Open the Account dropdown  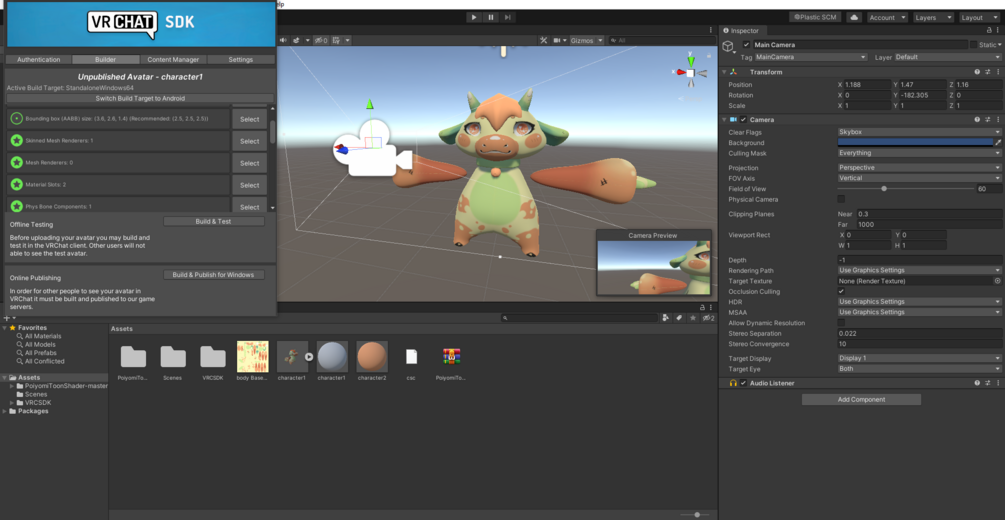pyautogui.click(x=886, y=17)
